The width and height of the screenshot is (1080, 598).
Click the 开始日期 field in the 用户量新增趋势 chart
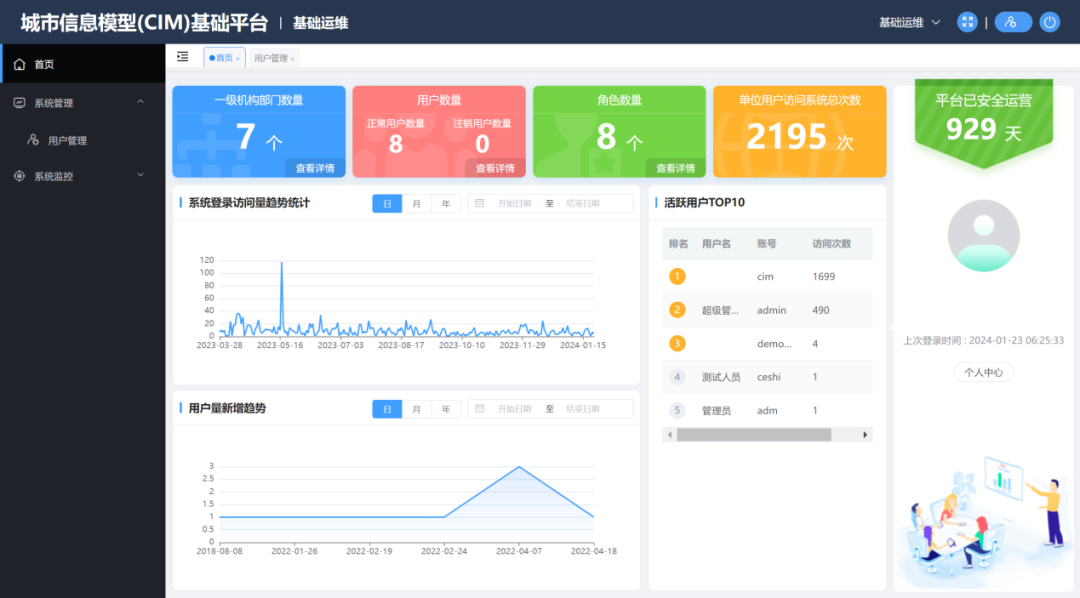[x=515, y=409]
